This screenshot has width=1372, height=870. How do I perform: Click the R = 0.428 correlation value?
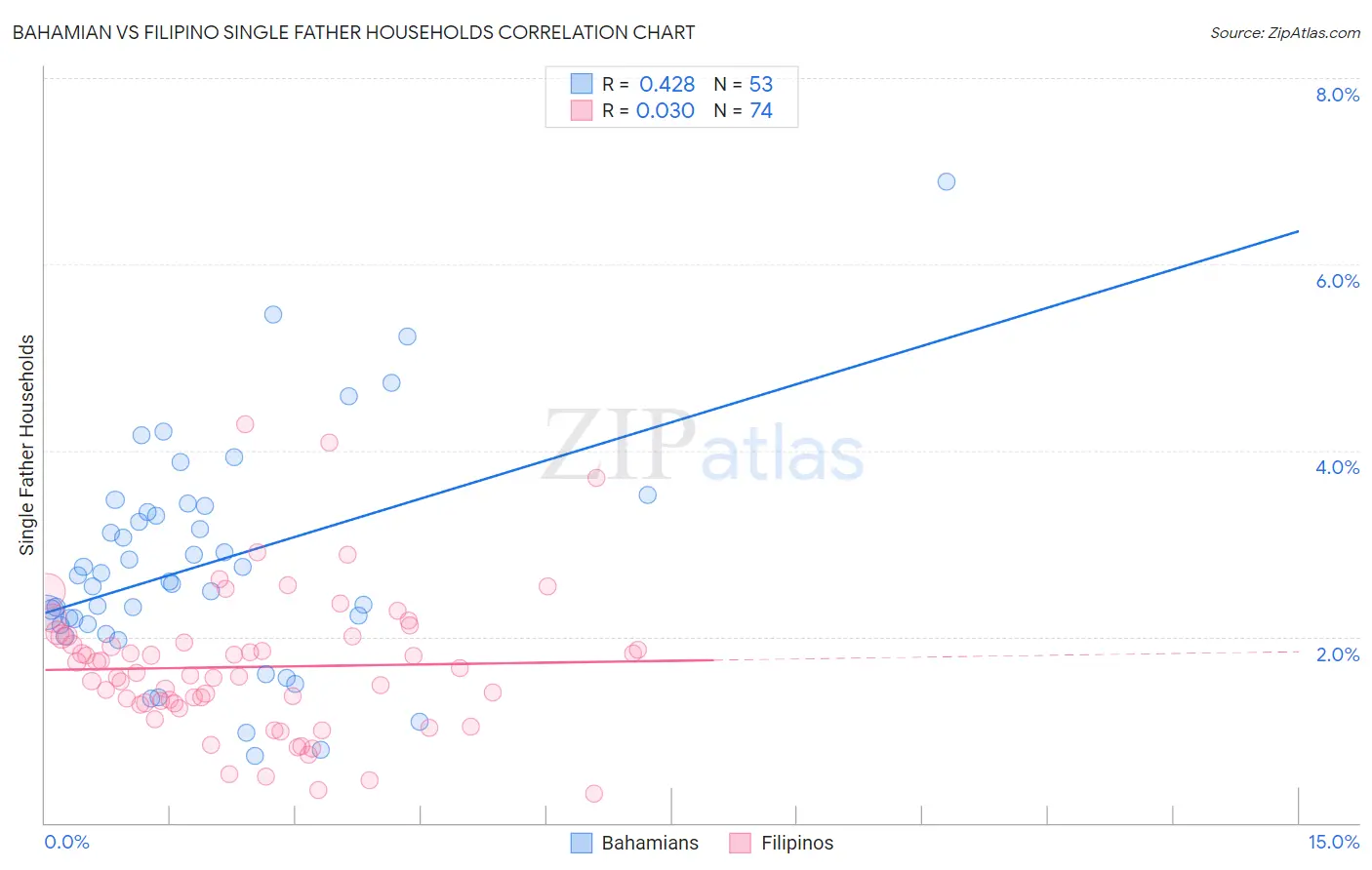(x=649, y=84)
